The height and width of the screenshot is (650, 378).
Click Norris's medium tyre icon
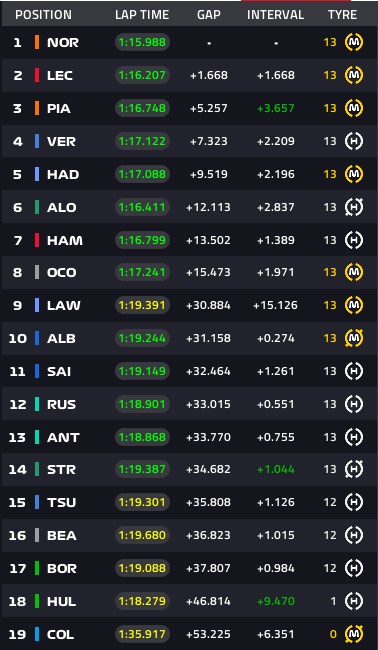tap(354, 42)
